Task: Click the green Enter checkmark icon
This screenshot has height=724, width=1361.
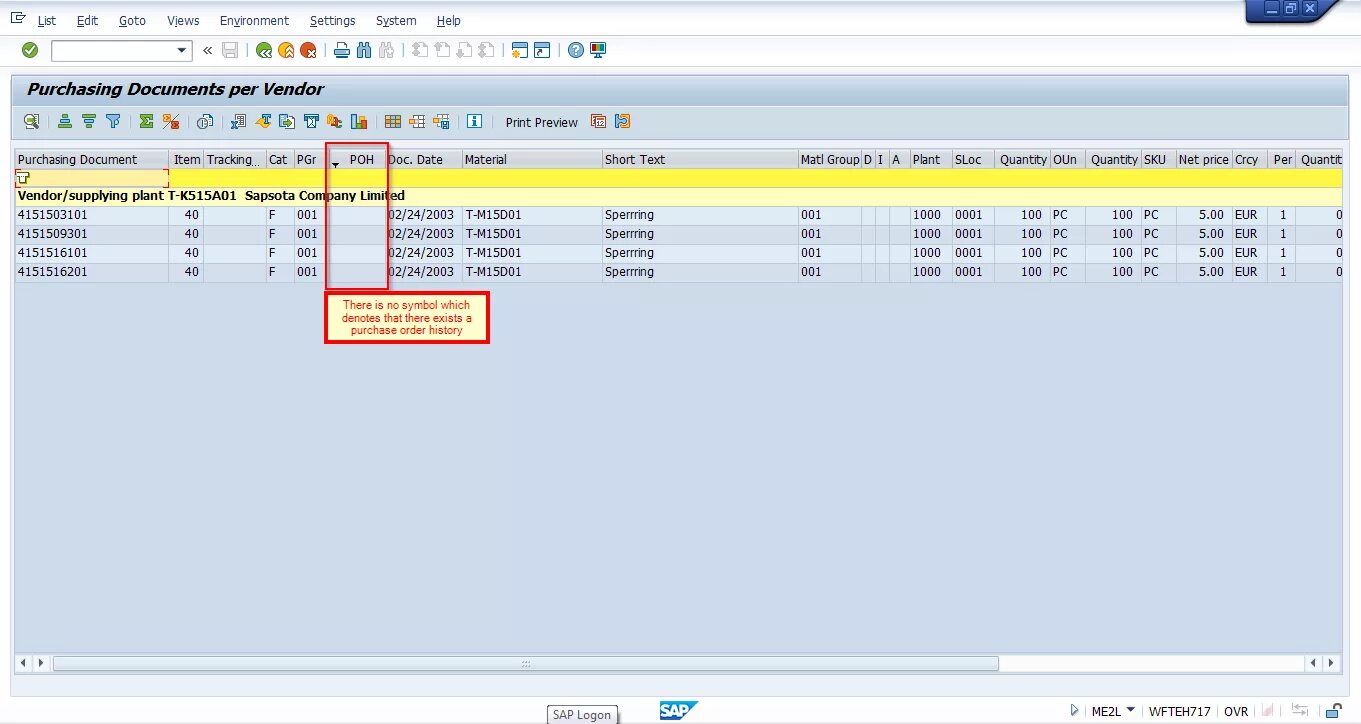Action: tap(30, 50)
